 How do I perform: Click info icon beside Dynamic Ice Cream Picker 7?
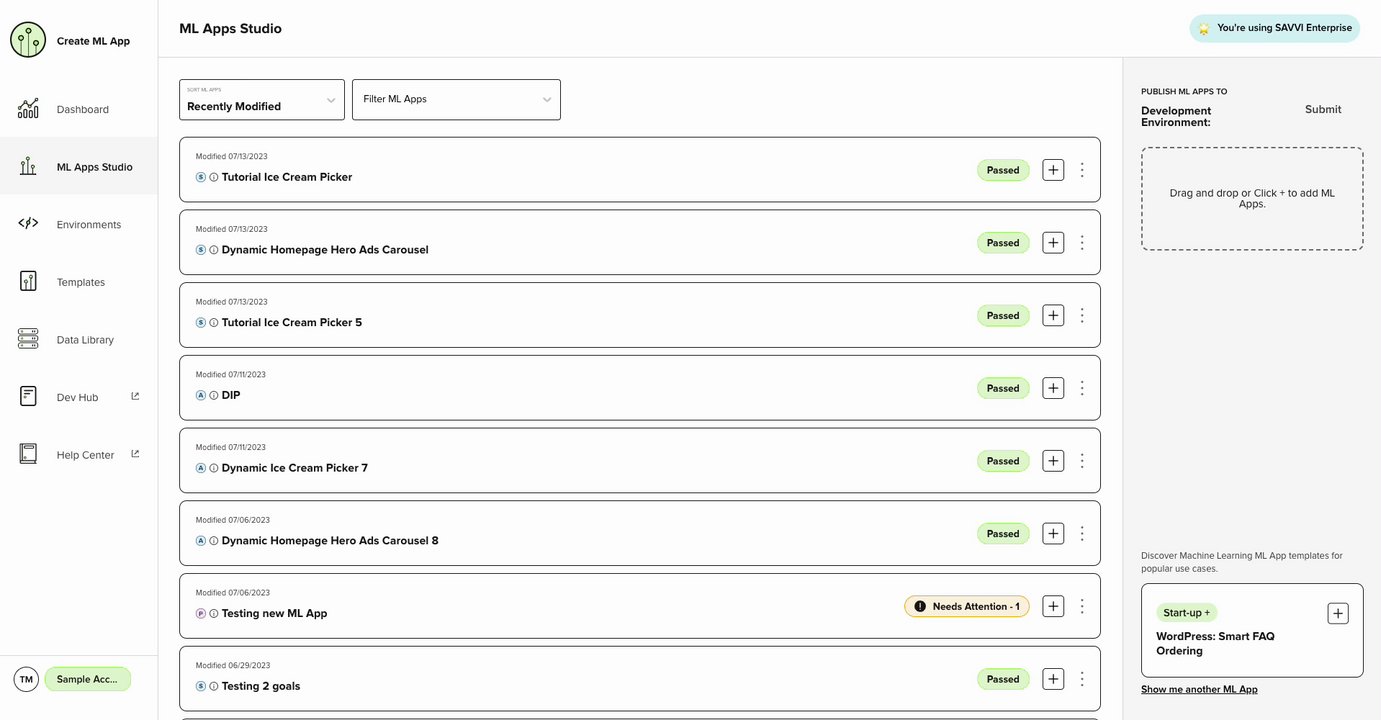coord(213,468)
